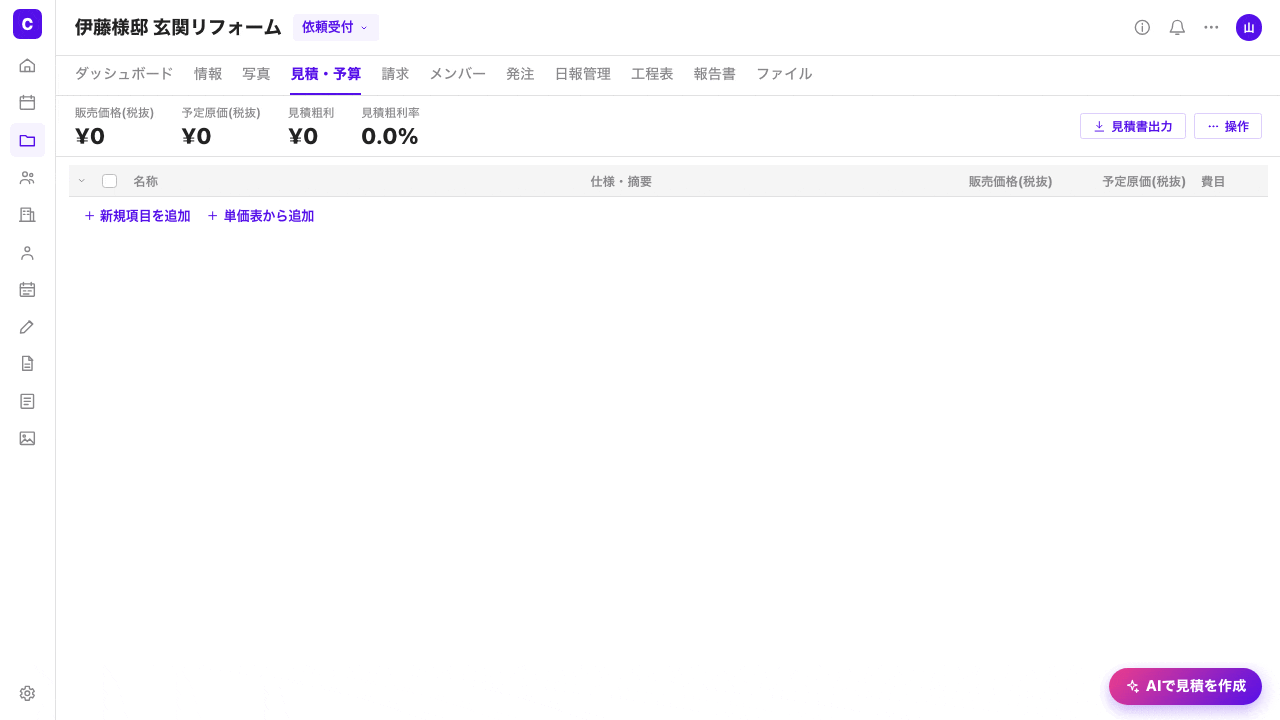Switch to the ダッシュボード tab
Screen dimensions: 1280x720
pos(124,74)
